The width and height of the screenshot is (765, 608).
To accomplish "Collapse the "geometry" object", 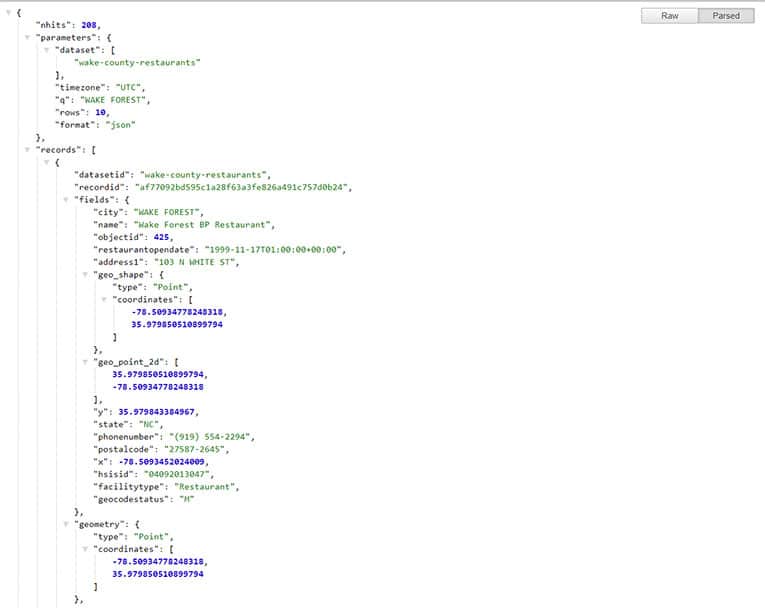I will pyautogui.click(x=66, y=523).
